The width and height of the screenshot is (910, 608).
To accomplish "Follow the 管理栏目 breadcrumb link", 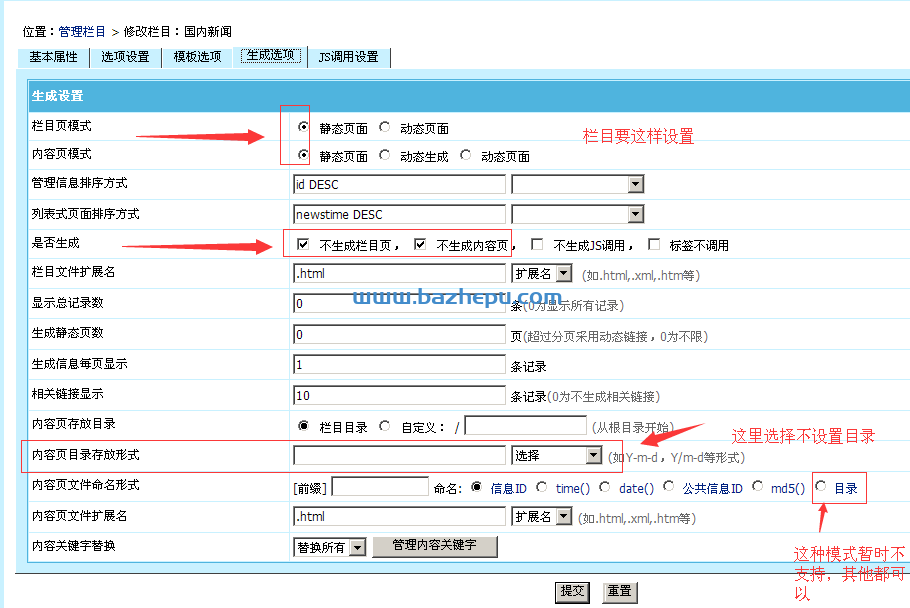I will (82, 31).
